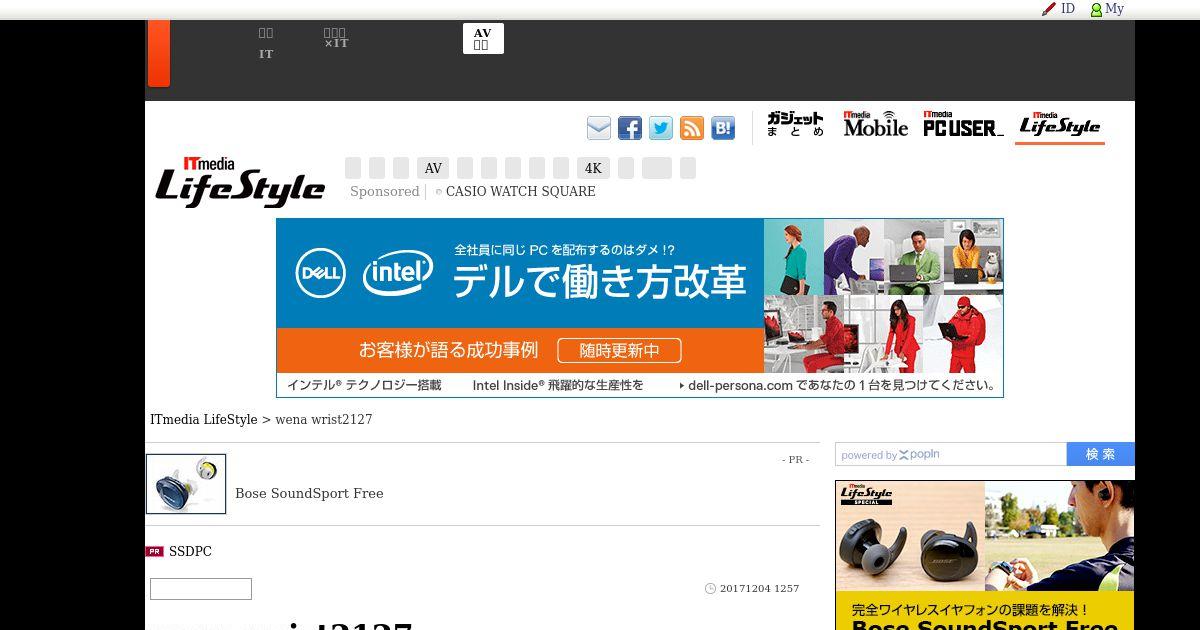Focus the popIn search input field
This screenshot has height=630, width=1200.
(951, 454)
